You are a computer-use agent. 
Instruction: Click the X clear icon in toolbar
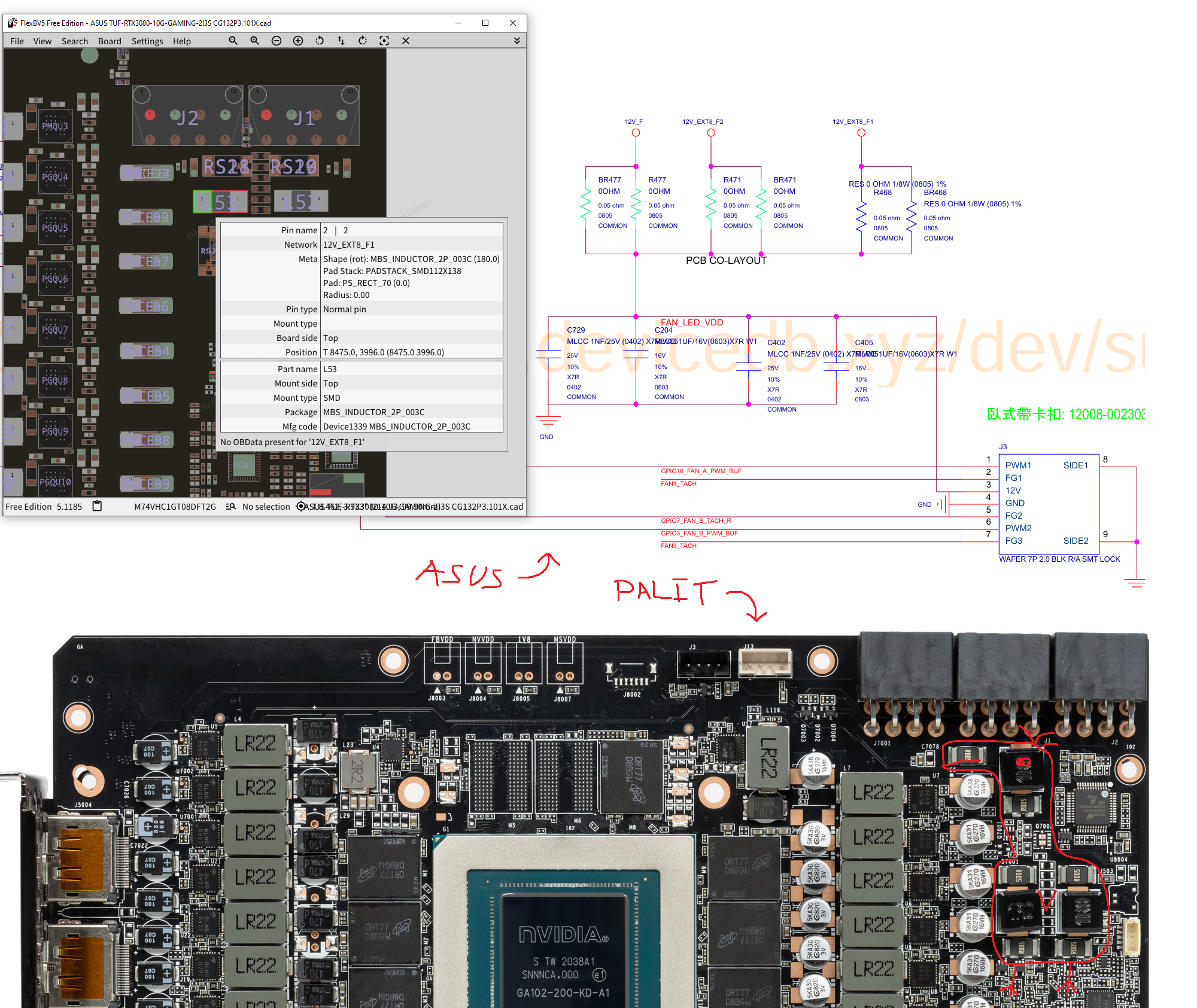tap(406, 41)
